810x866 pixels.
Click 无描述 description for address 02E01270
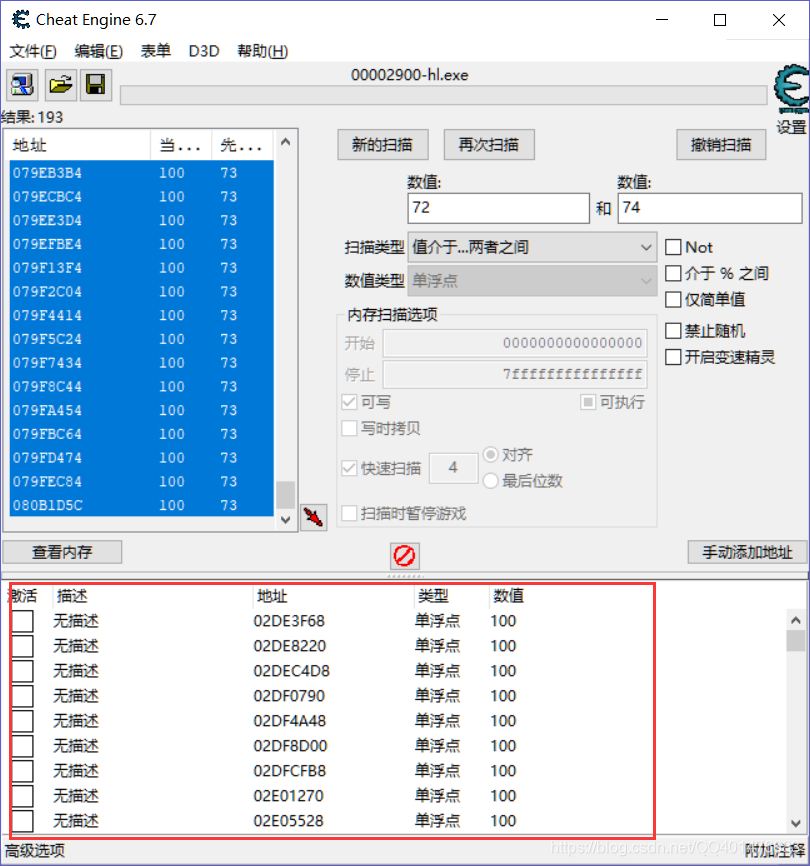(76, 796)
